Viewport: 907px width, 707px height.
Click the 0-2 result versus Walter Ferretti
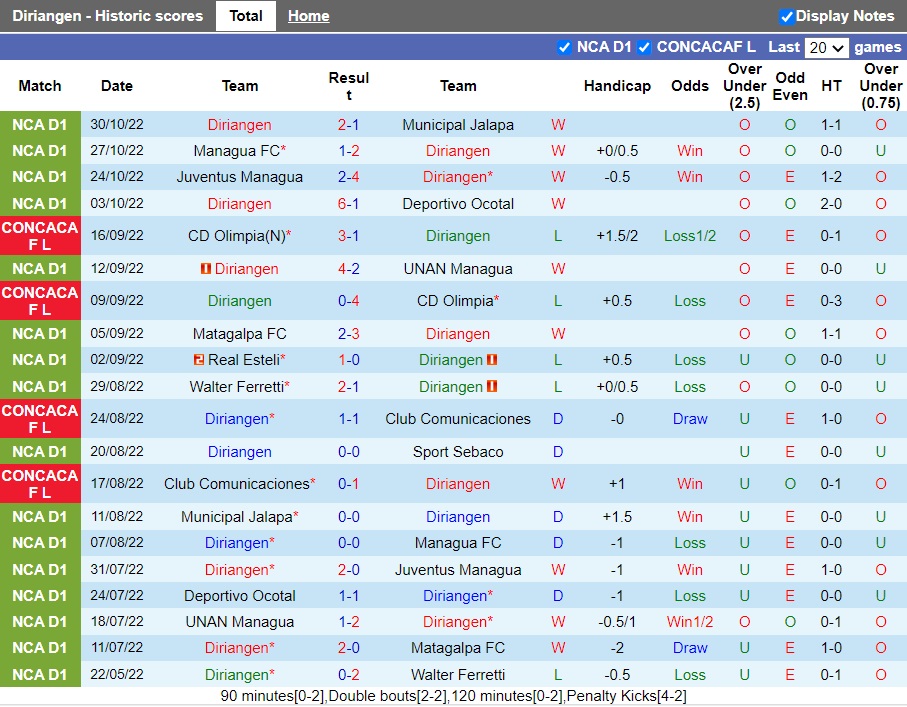point(349,675)
